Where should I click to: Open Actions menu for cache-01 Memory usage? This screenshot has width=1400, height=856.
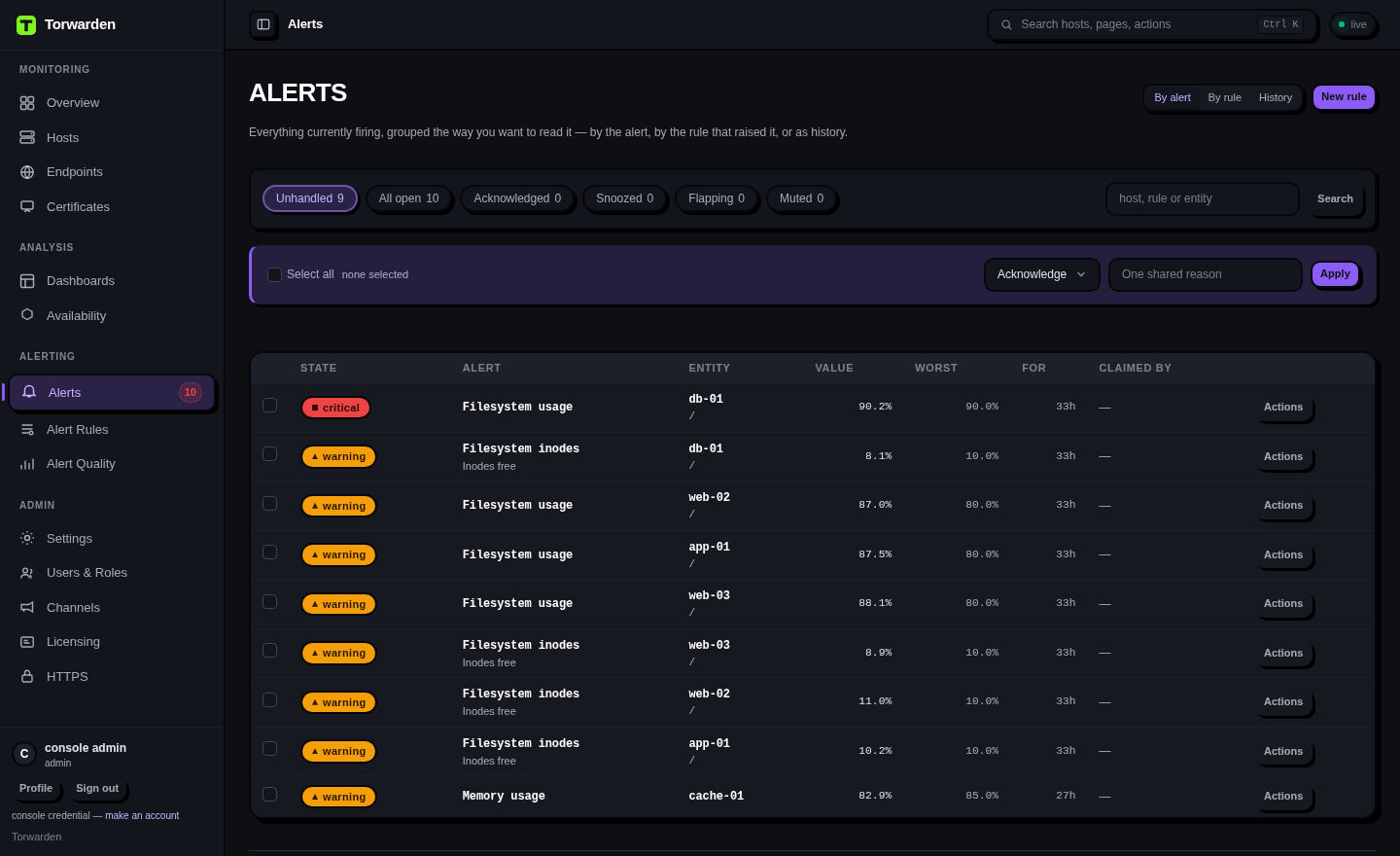click(1283, 797)
